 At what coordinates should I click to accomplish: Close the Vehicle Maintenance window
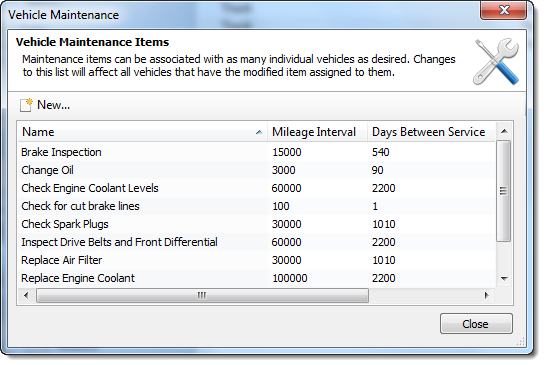tap(504, 10)
